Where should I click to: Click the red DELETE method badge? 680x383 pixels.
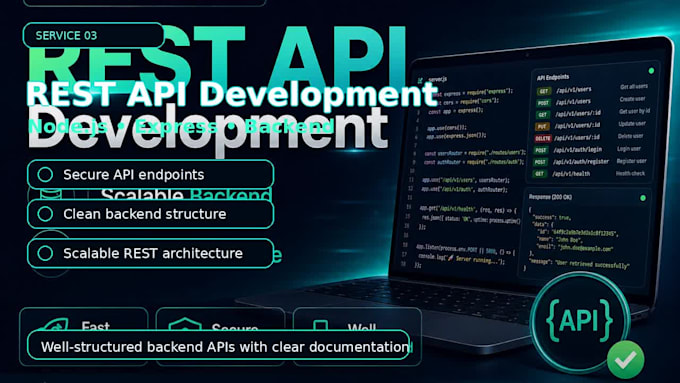coord(543,138)
